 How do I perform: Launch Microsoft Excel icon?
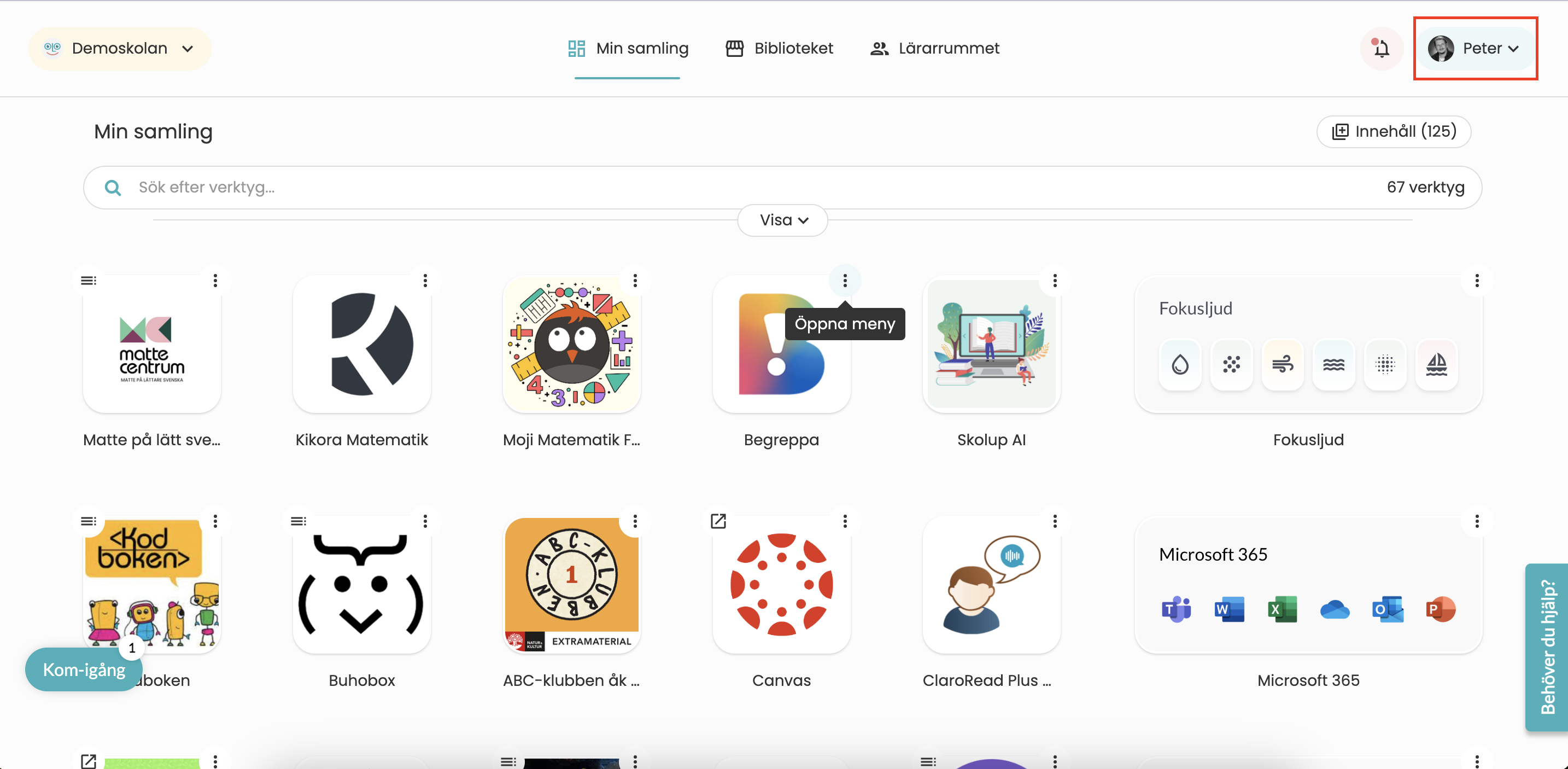click(x=1282, y=609)
